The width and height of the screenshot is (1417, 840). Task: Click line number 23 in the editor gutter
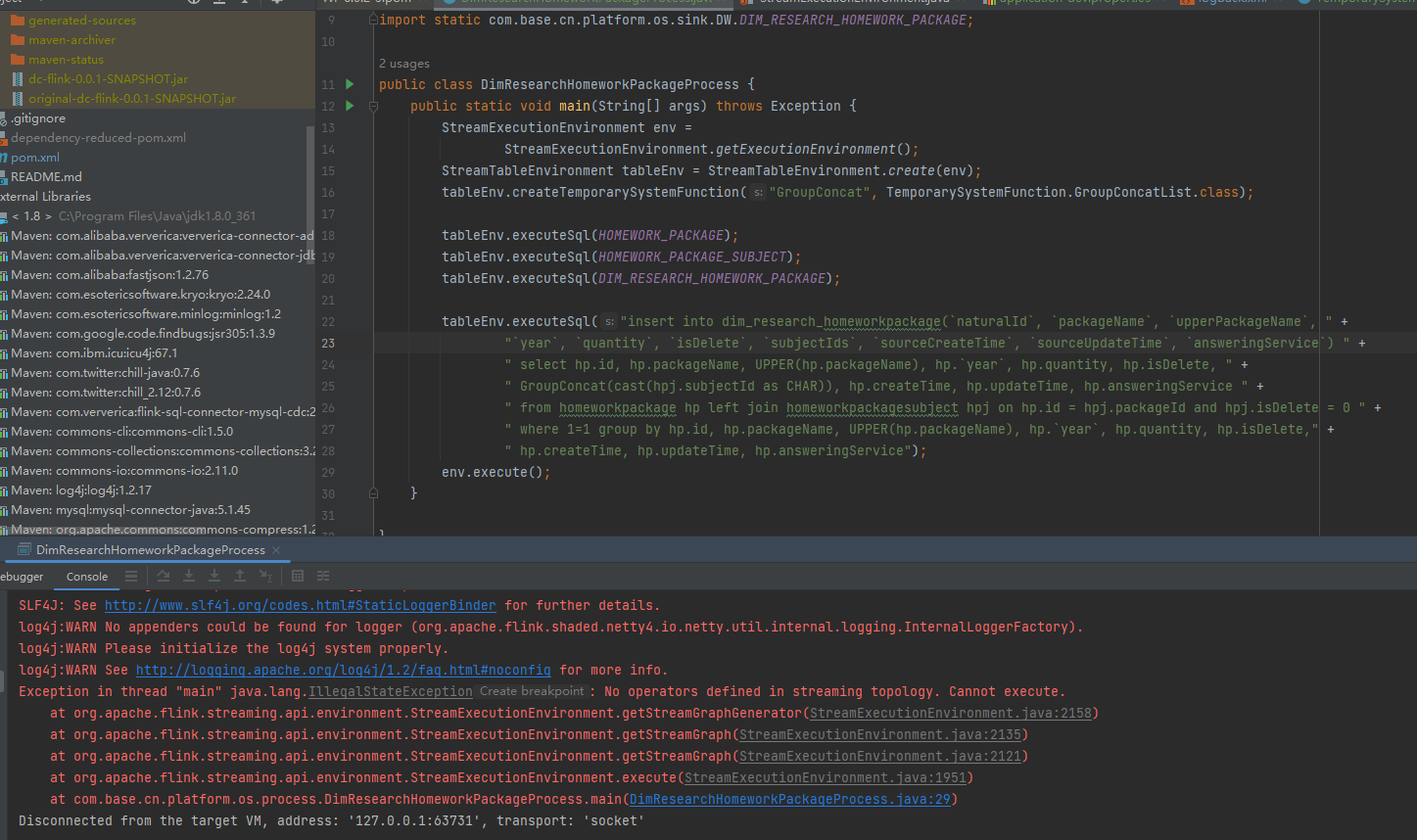click(x=328, y=343)
